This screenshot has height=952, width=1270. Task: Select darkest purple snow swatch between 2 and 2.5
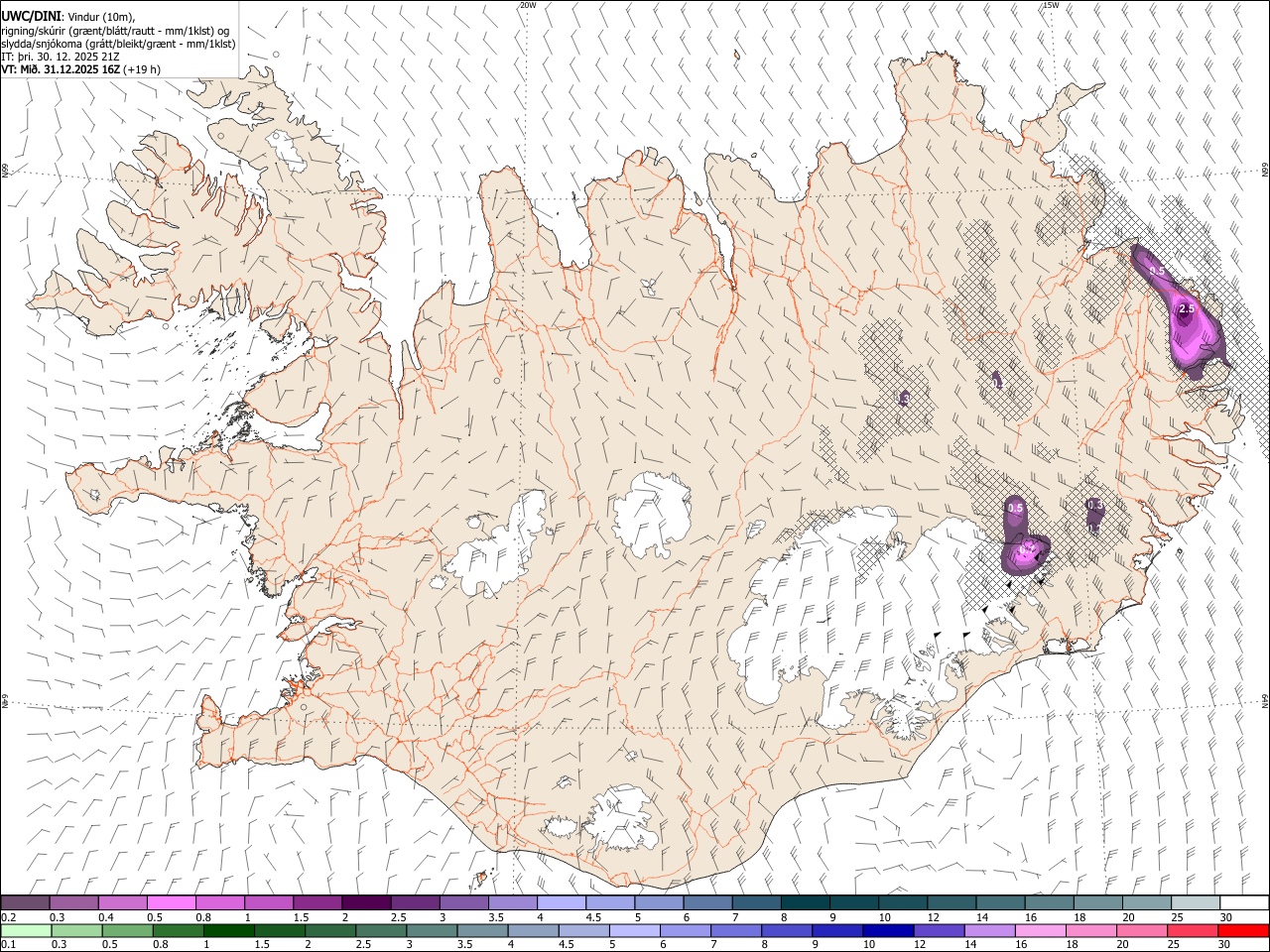tap(366, 902)
